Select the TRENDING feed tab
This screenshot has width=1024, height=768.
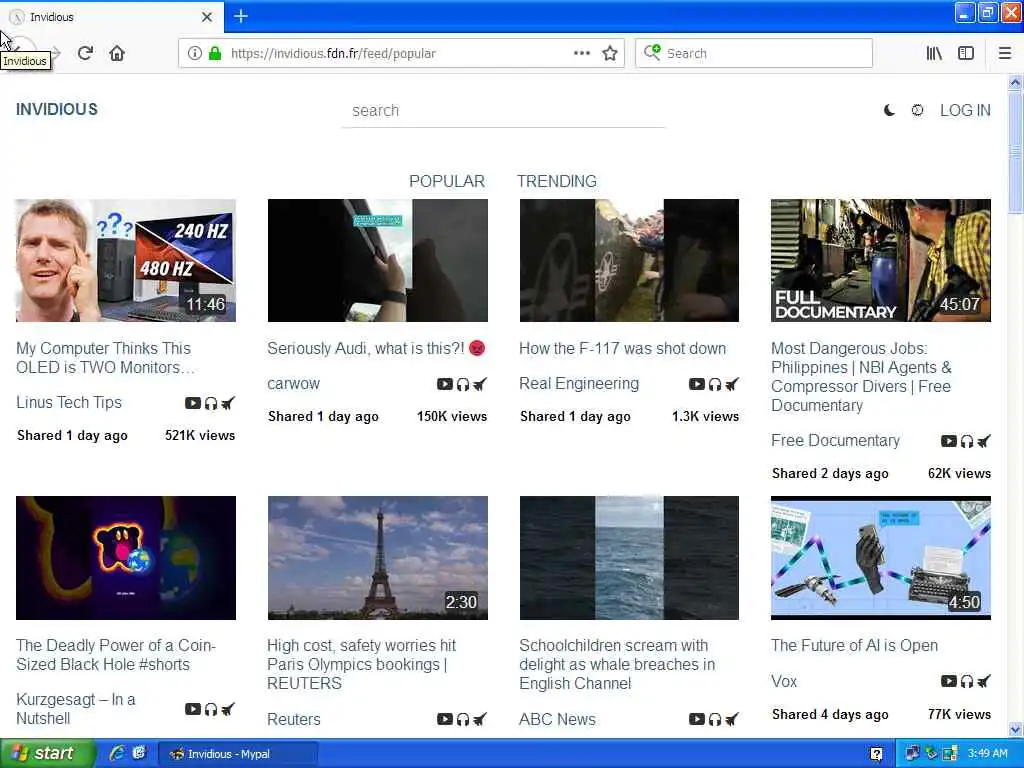click(x=556, y=181)
